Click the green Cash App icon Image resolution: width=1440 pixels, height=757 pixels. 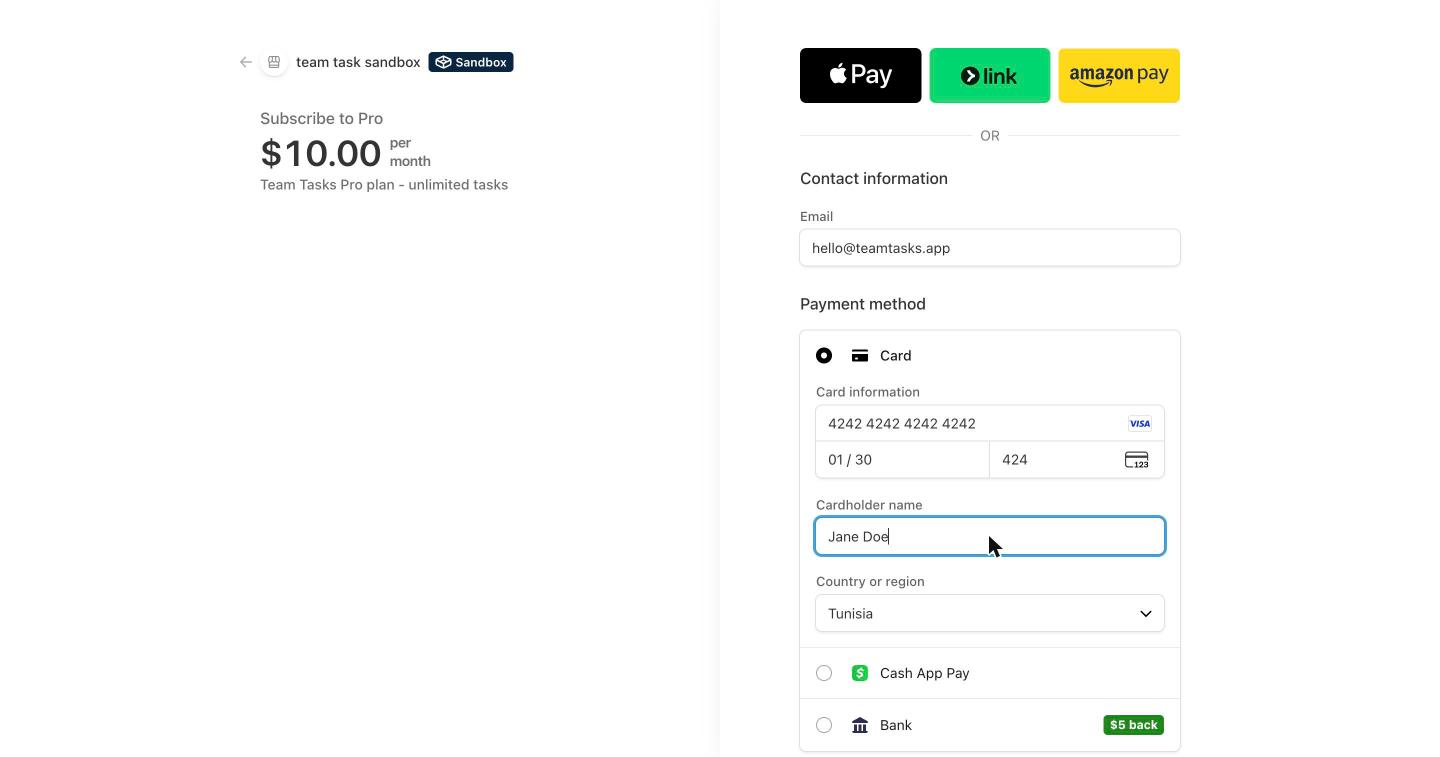point(860,673)
